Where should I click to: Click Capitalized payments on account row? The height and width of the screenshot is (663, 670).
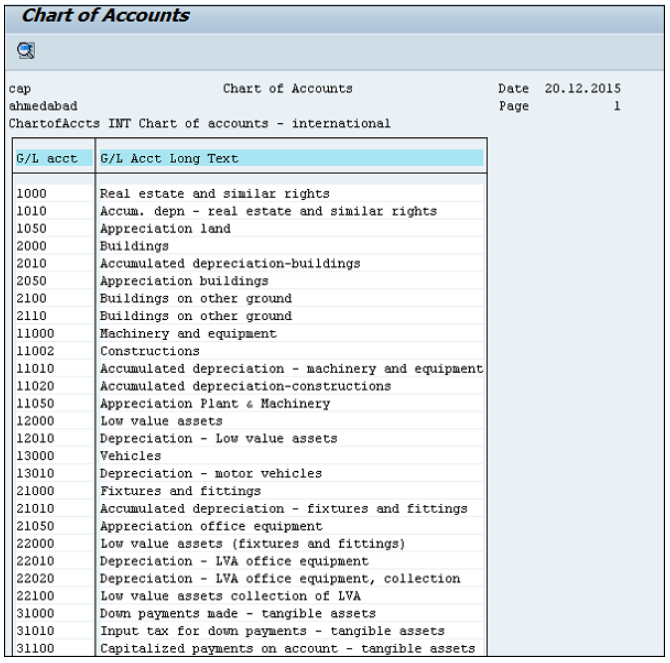(x=287, y=649)
